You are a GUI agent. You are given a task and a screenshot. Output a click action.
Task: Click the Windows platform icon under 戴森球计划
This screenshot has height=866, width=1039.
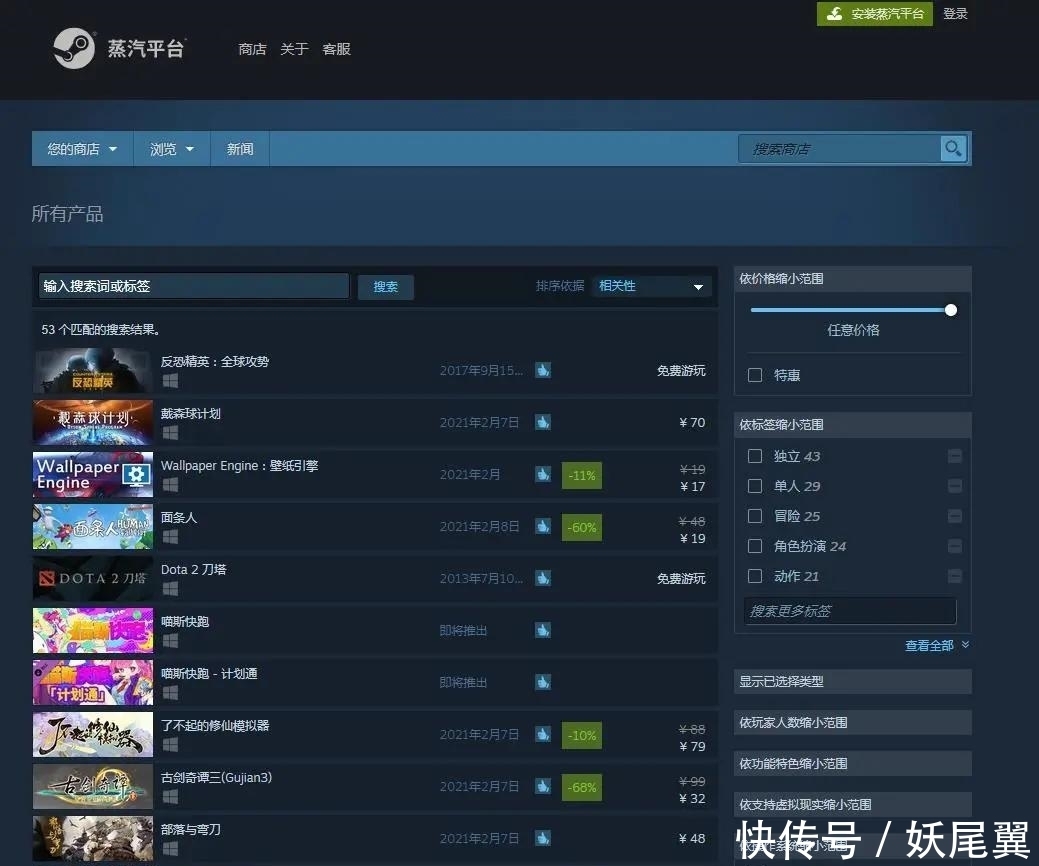[170, 434]
